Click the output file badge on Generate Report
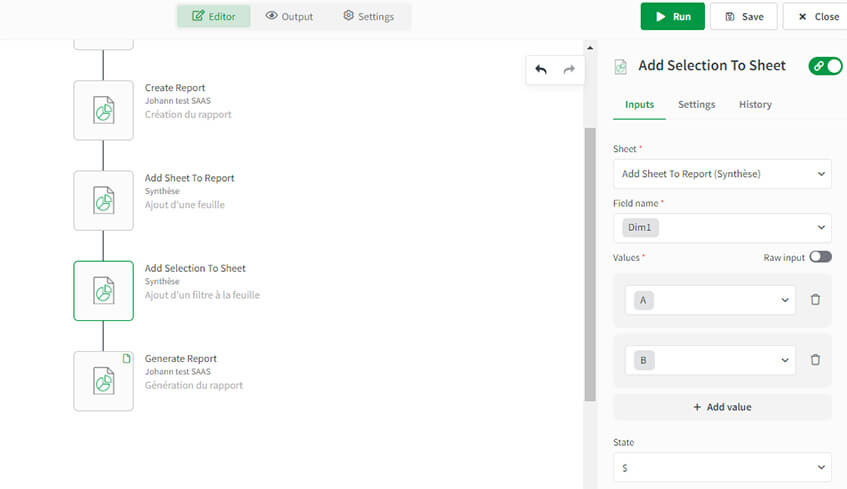Screen dimensions: 847x489 click(x=126, y=358)
